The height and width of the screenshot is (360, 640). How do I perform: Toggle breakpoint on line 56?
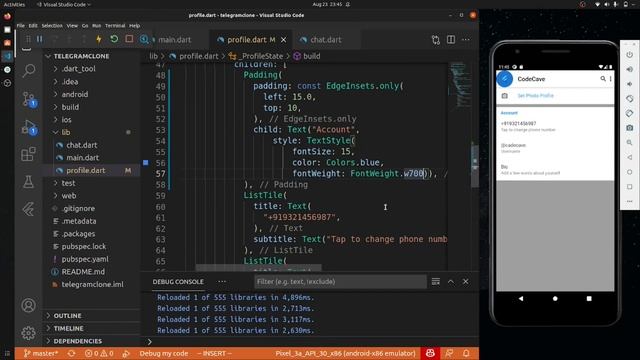point(146,162)
